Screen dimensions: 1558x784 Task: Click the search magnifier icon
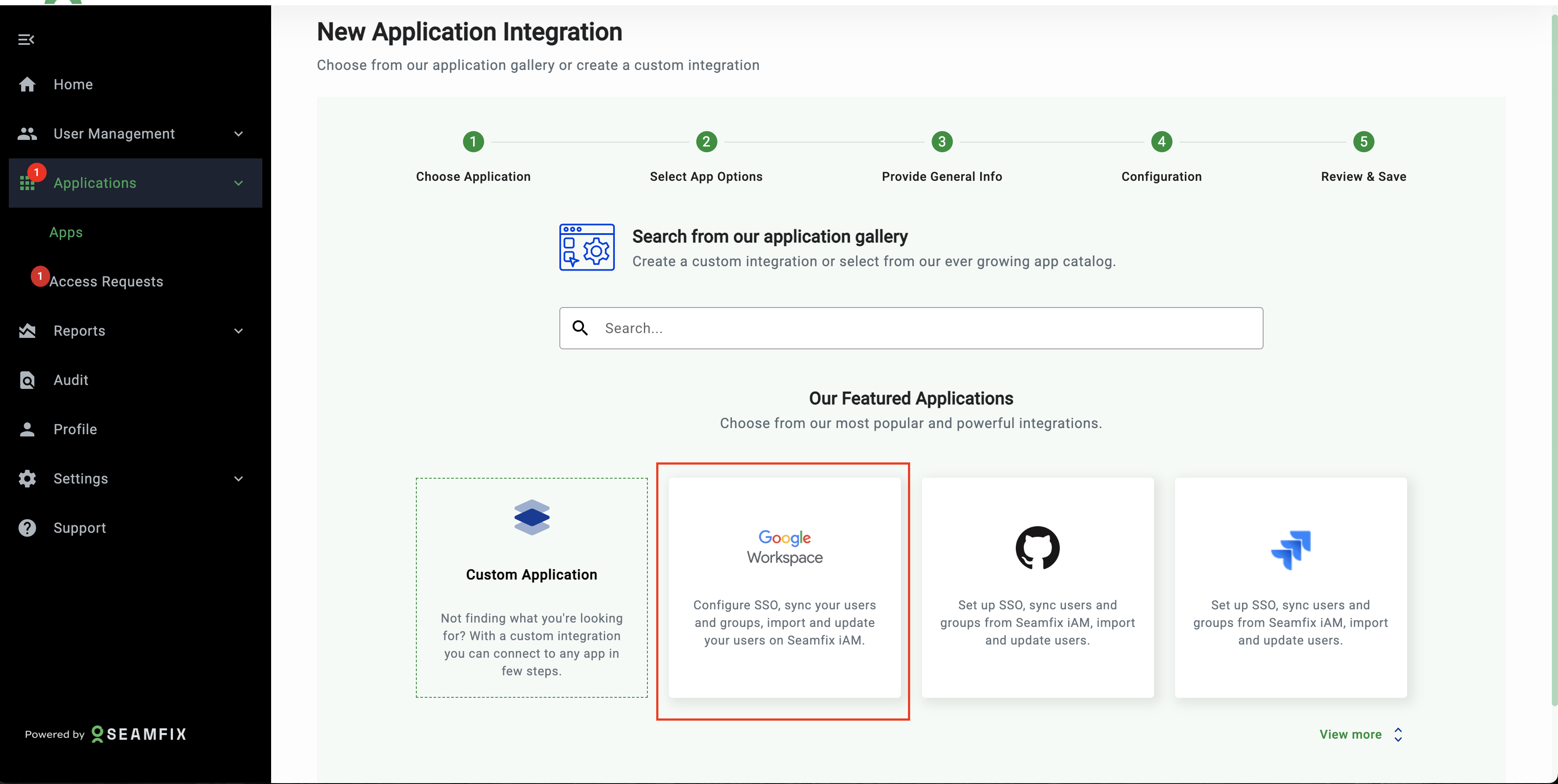(580, 328)
